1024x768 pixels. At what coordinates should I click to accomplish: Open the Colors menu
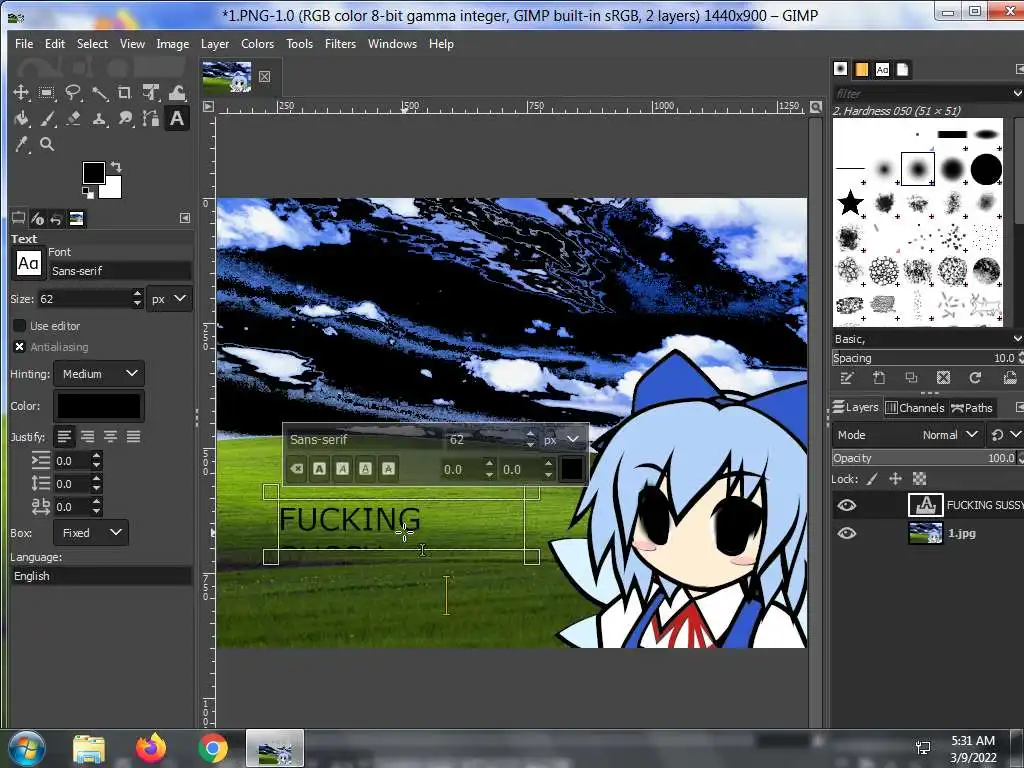click(257, 44)
